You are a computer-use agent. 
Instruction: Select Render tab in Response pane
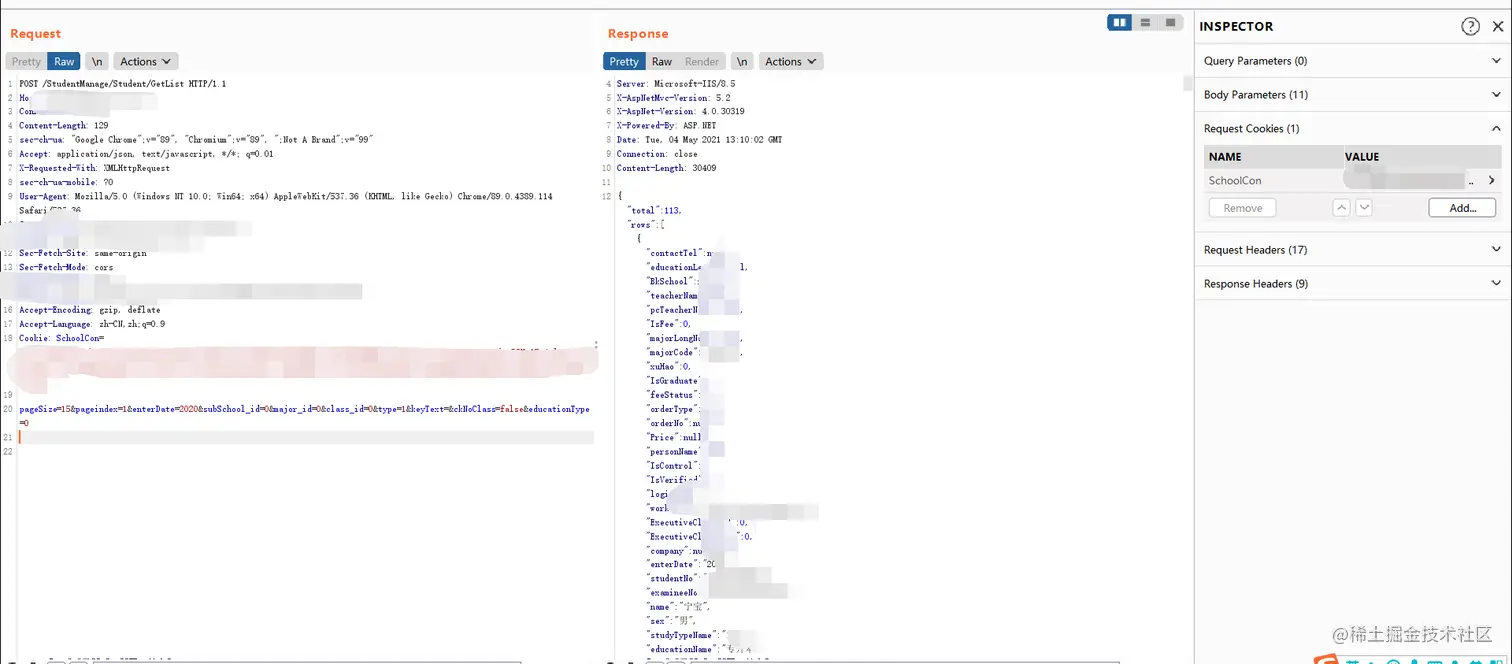point(702,61)
